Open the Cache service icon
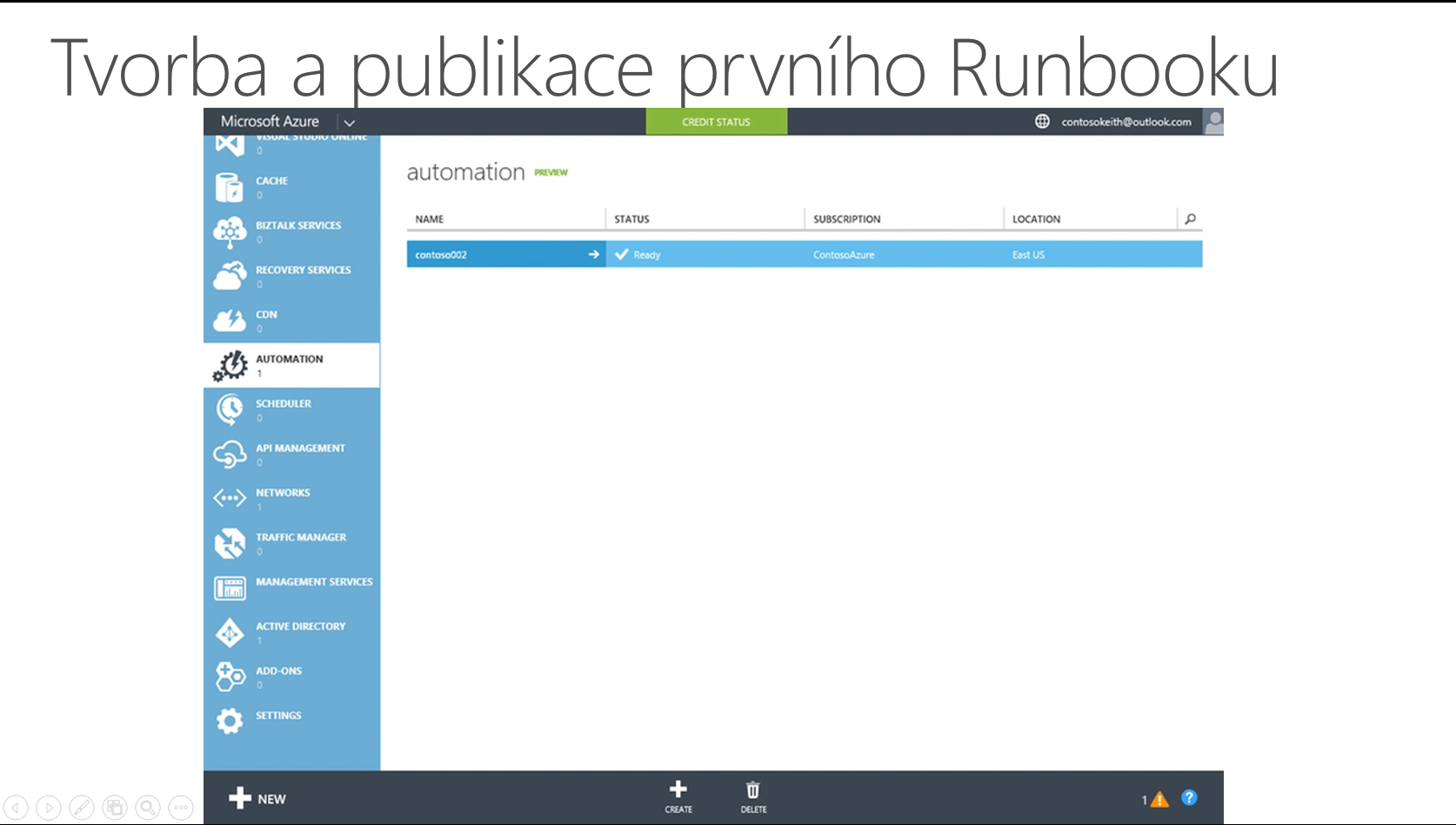The width and height of the screenshot is (1456, 825). 229,187
